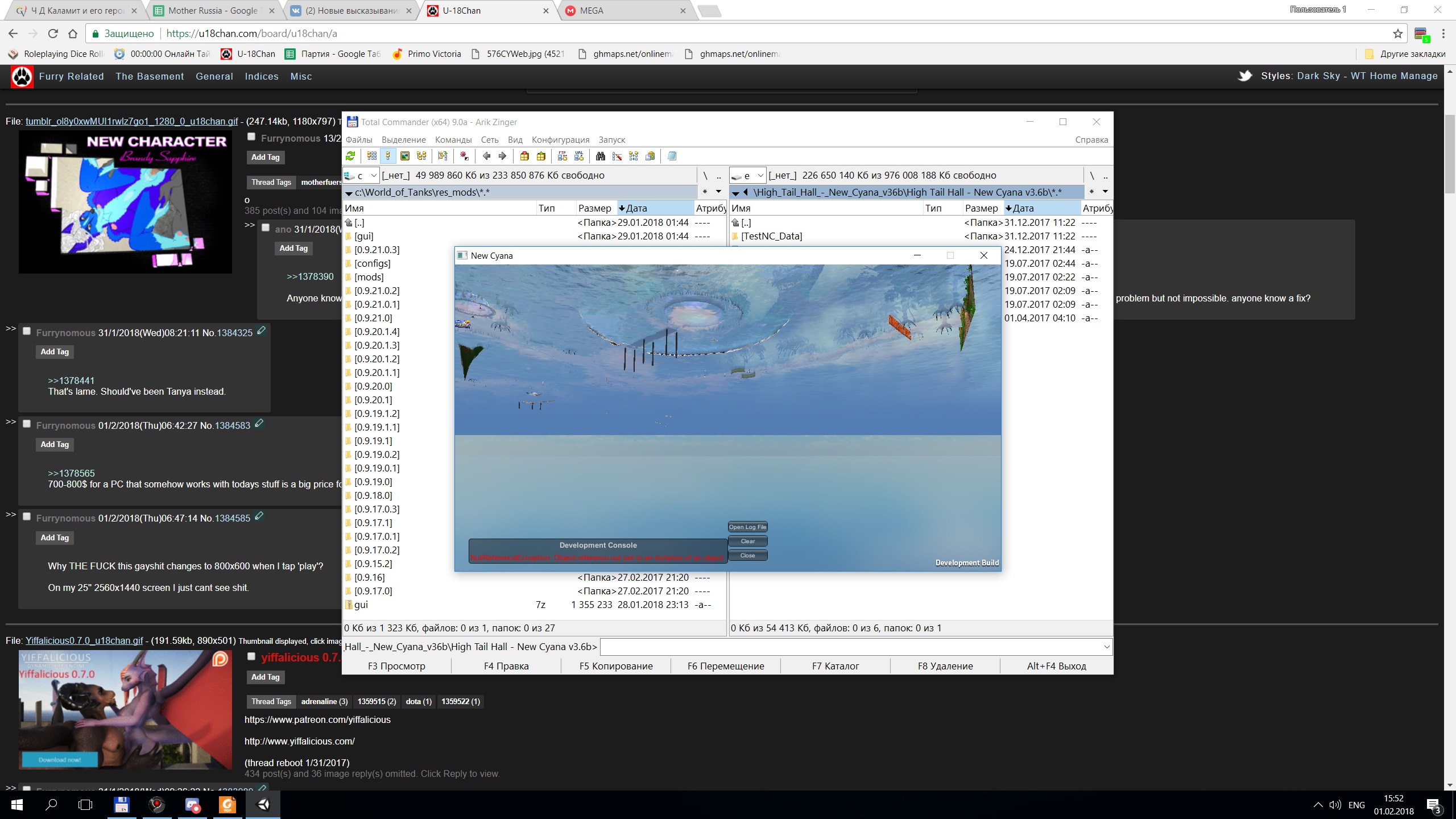Open file search with the binoculars icon
The width and height of the screenshot is (1456, 819).
(x=601, y=156)
